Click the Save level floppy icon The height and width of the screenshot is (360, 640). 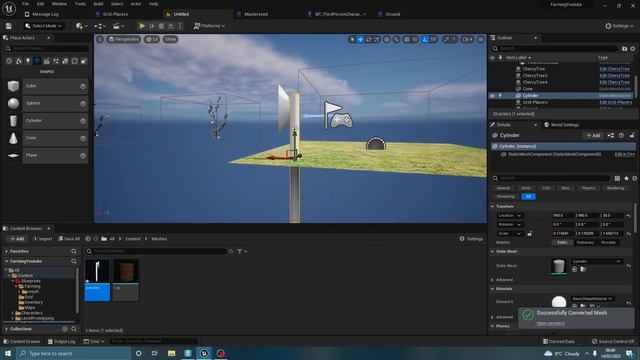point(9,26)
